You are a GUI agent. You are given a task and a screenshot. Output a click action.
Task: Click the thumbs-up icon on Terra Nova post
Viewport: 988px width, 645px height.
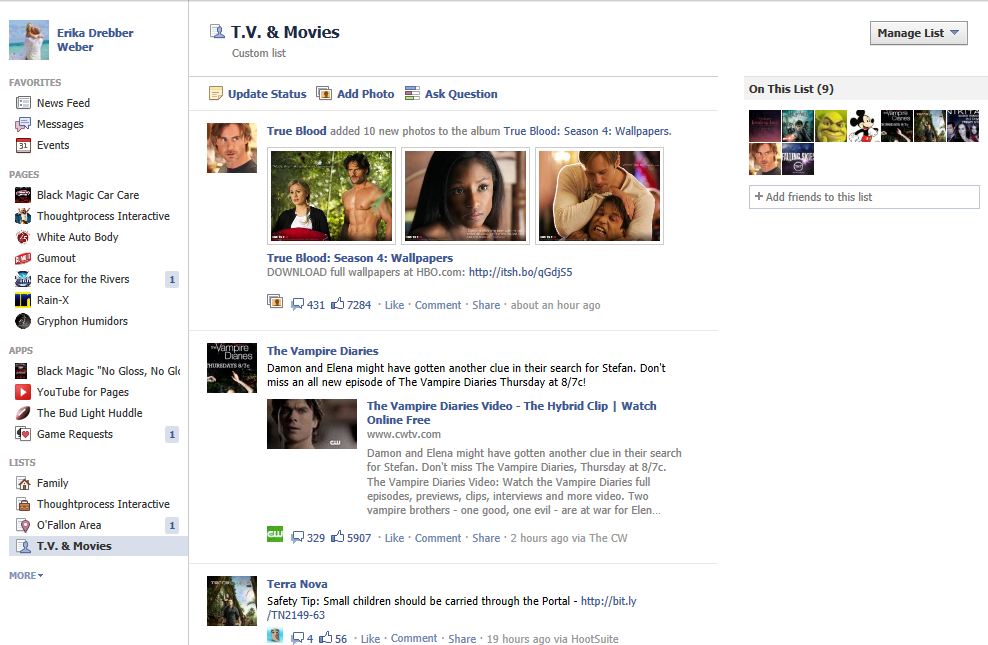point(326,637)
